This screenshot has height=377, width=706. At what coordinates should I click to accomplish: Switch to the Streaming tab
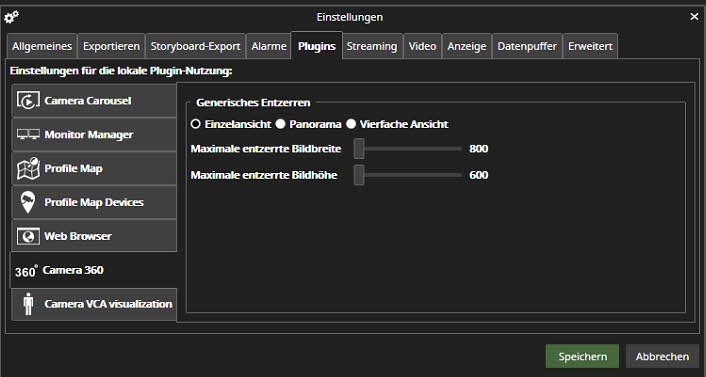pos(372,46)
